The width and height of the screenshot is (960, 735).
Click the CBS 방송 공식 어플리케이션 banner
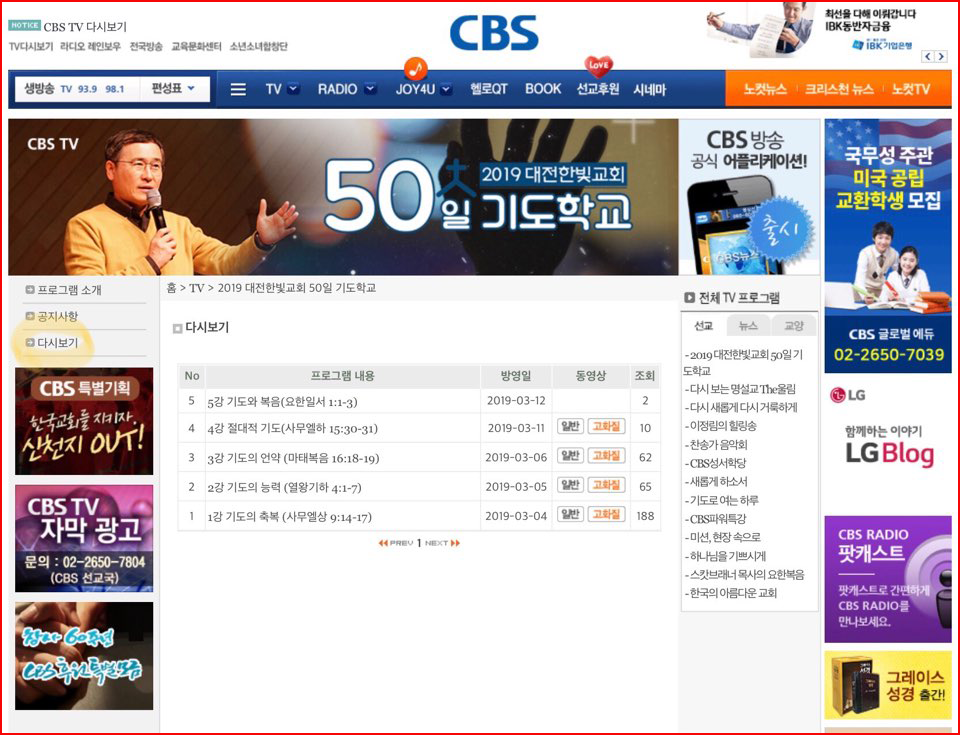[x=749, y=197]
